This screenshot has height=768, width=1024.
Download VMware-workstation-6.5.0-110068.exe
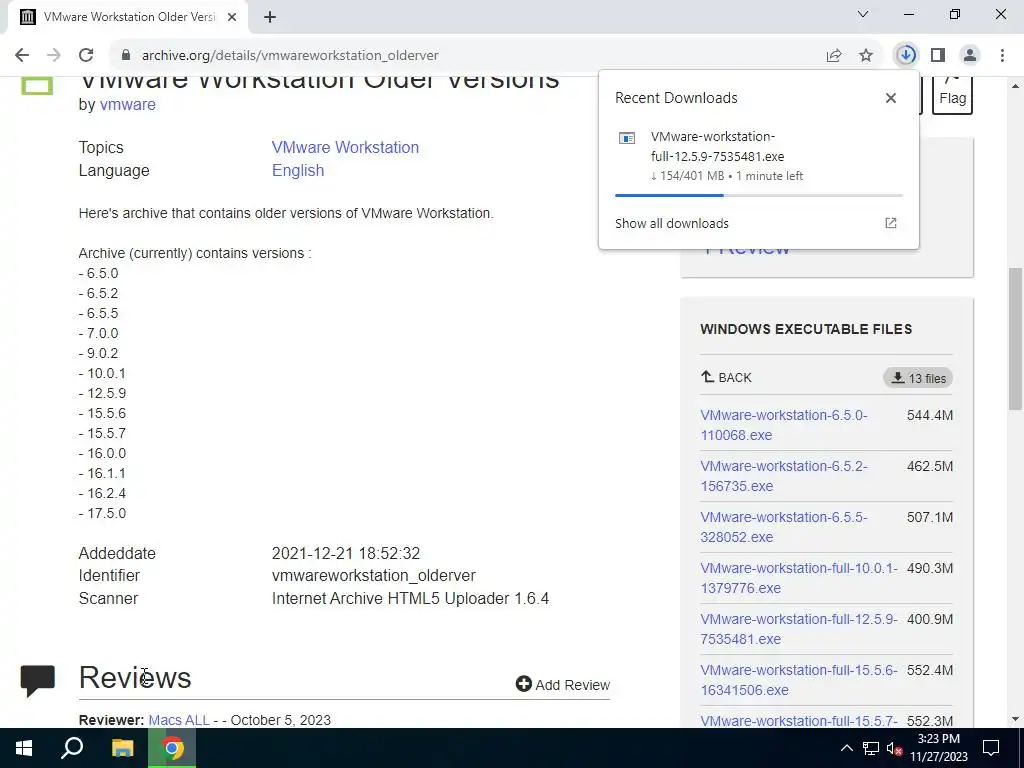pyautogui.click(x=784, y=425)
